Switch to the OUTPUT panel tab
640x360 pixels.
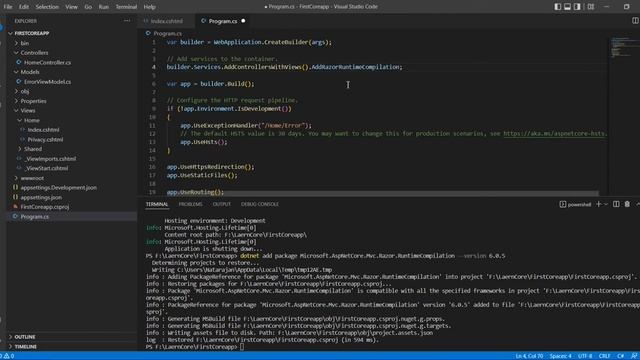(222, 204)
